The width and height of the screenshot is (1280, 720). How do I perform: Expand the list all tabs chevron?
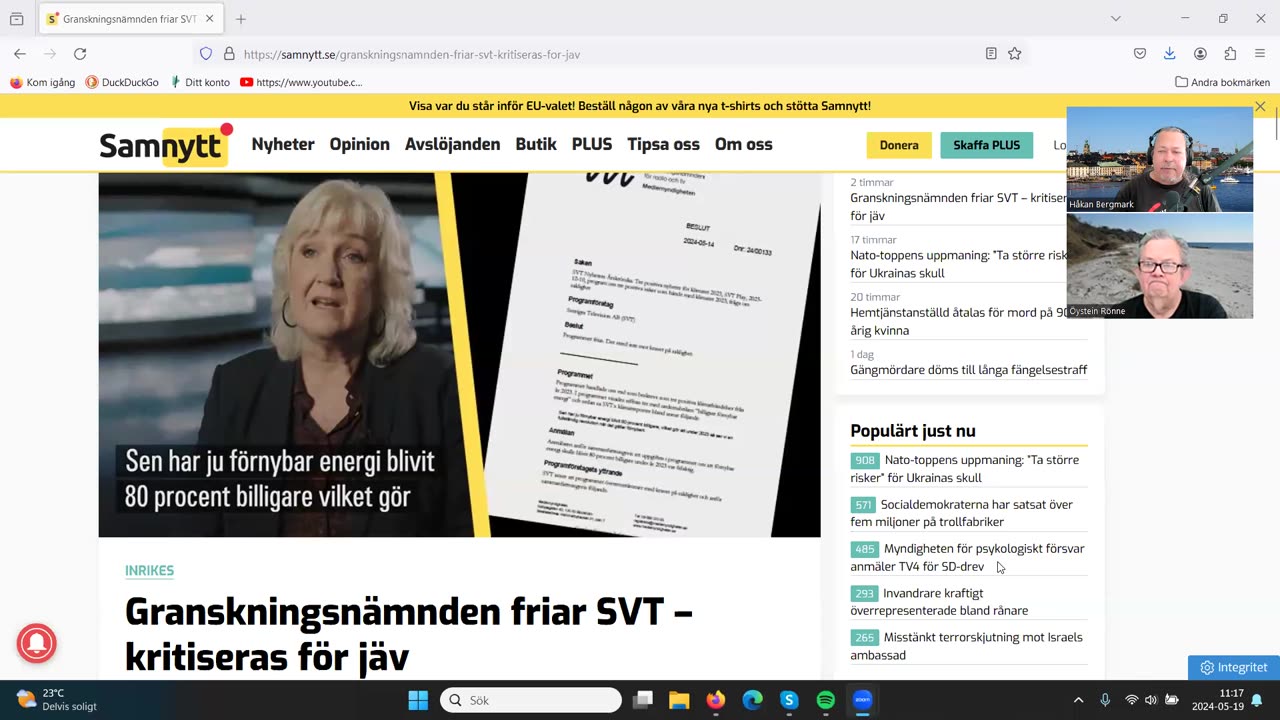click(1116, 19)
